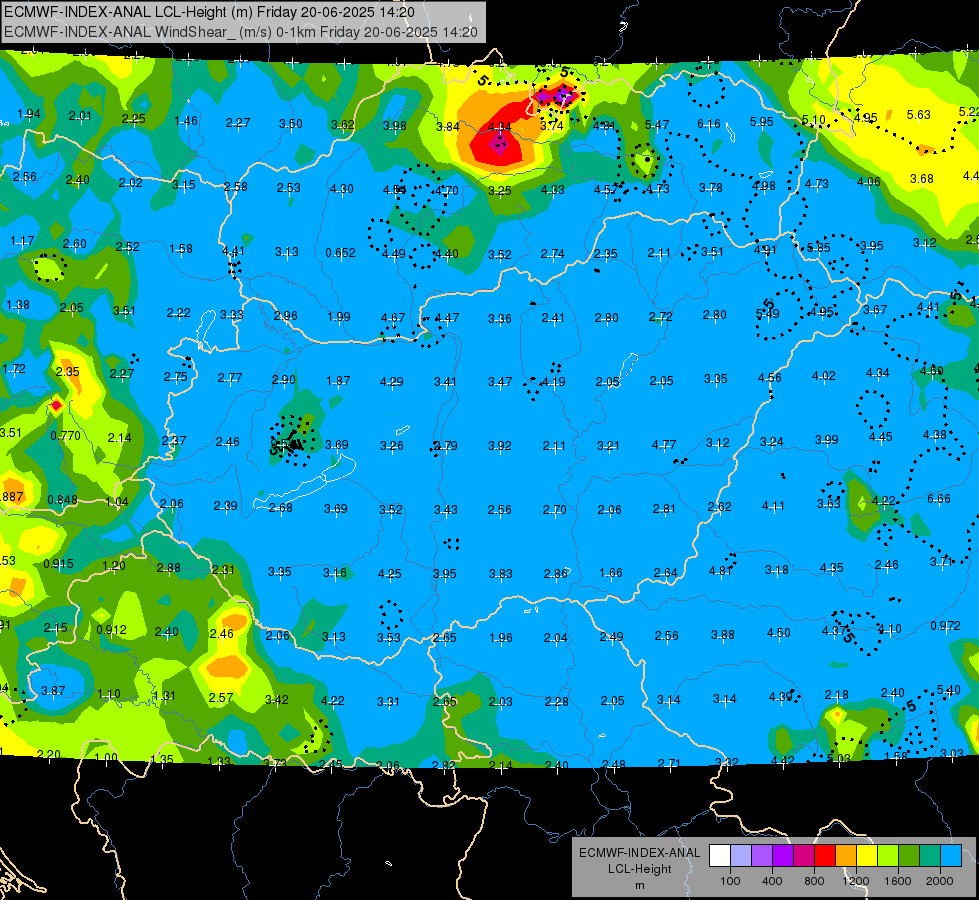Click the wind shear value 3.68
The height and width of the screenshot is (900, 979).
tap(922, 179)
